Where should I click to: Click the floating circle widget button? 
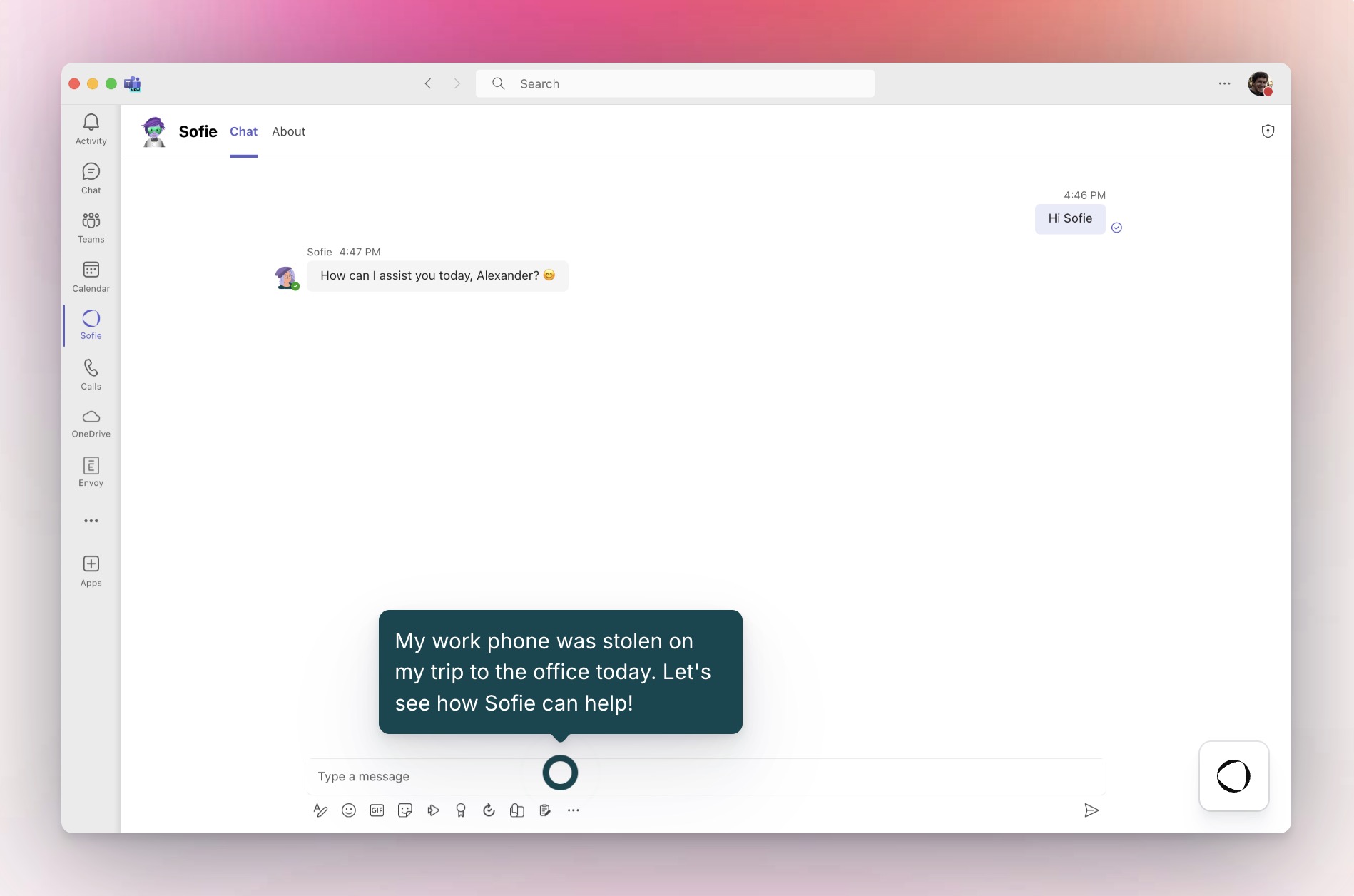pyautogui.click(x=1234, y=776)
